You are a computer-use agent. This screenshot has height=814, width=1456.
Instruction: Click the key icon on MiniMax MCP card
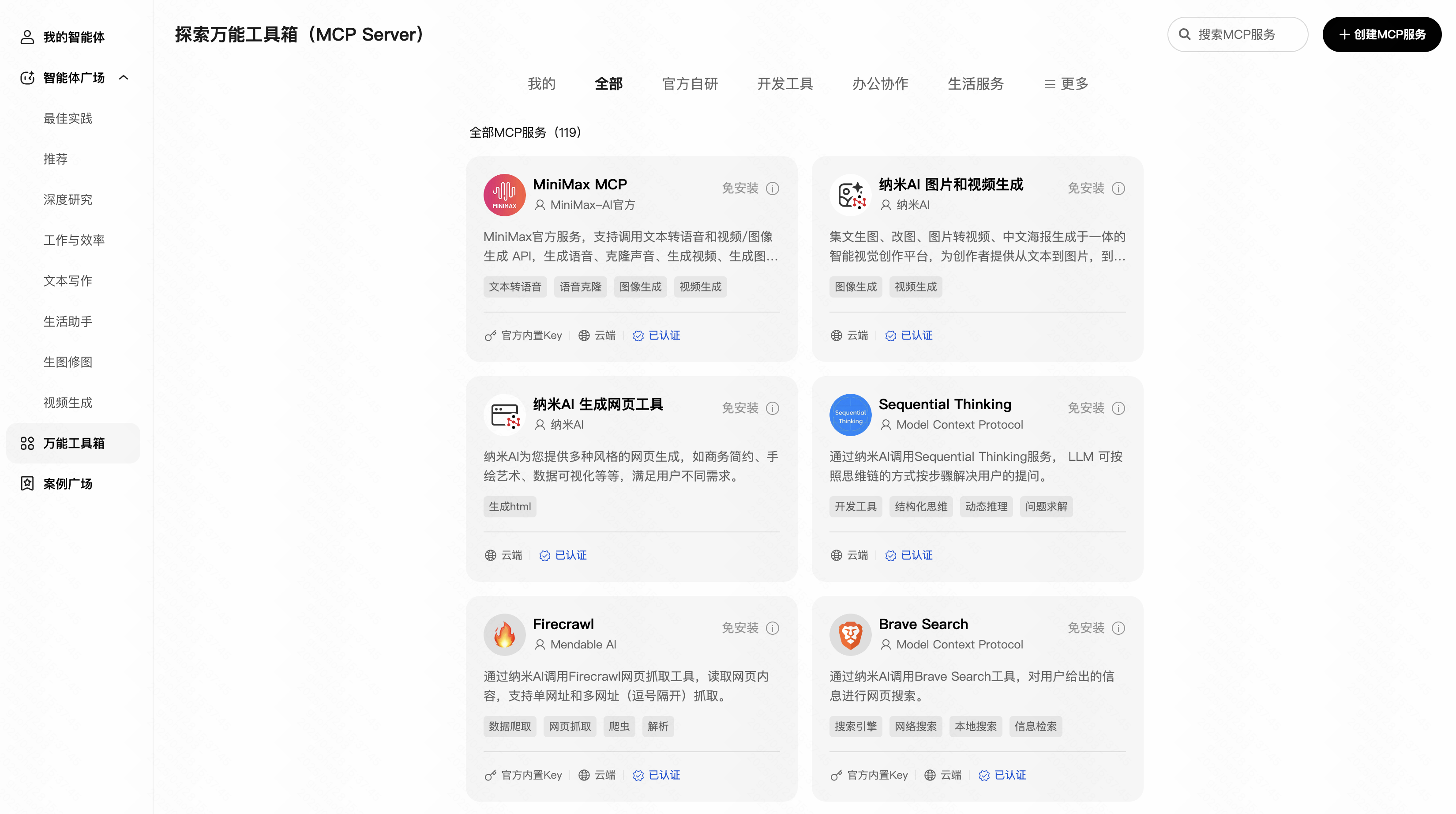490,336
